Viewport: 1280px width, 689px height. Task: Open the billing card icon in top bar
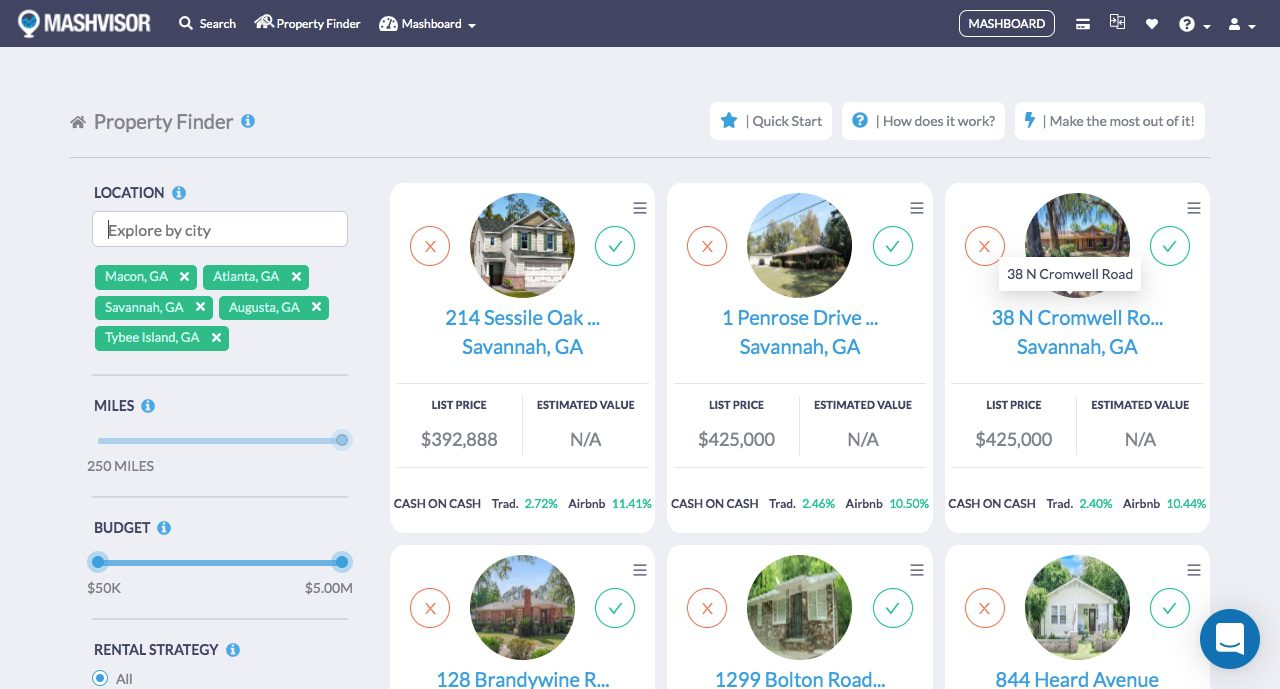click(x=1083, y=23)
